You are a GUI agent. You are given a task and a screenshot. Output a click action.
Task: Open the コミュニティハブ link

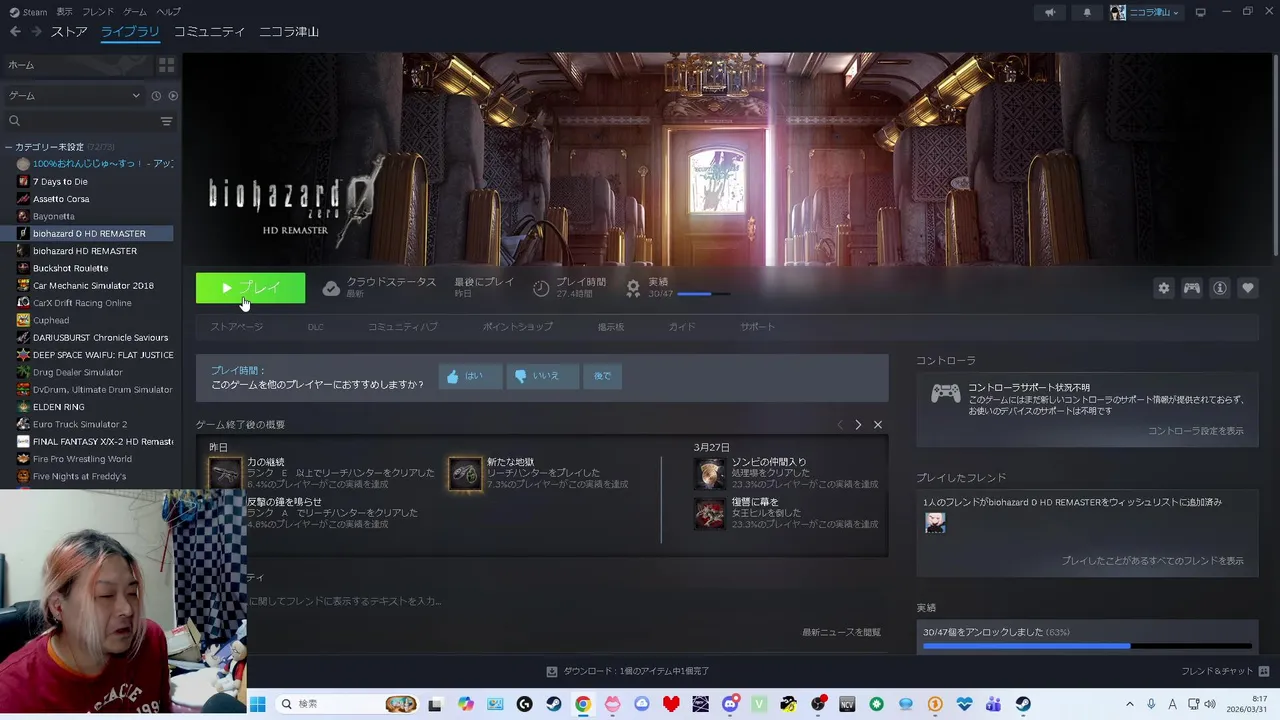pyautogui.click(x=403, y=327)
